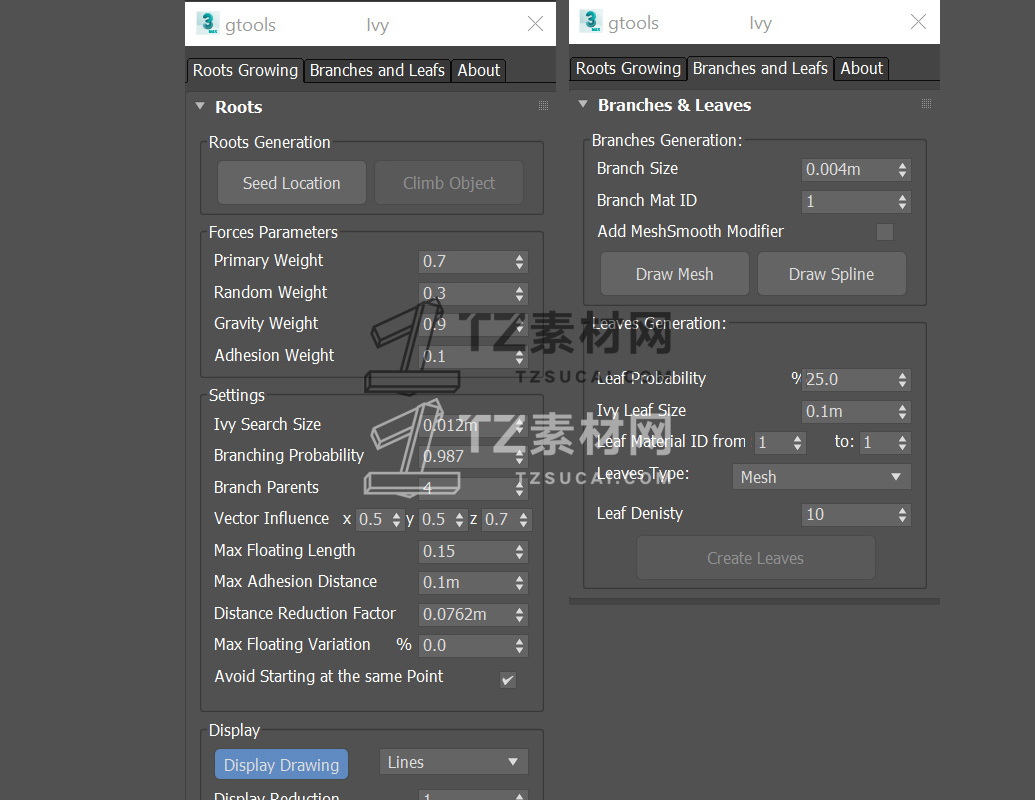Screen dimensions: 1035x800
Task: Open the About tab in left window
Action: pos(479,70)
